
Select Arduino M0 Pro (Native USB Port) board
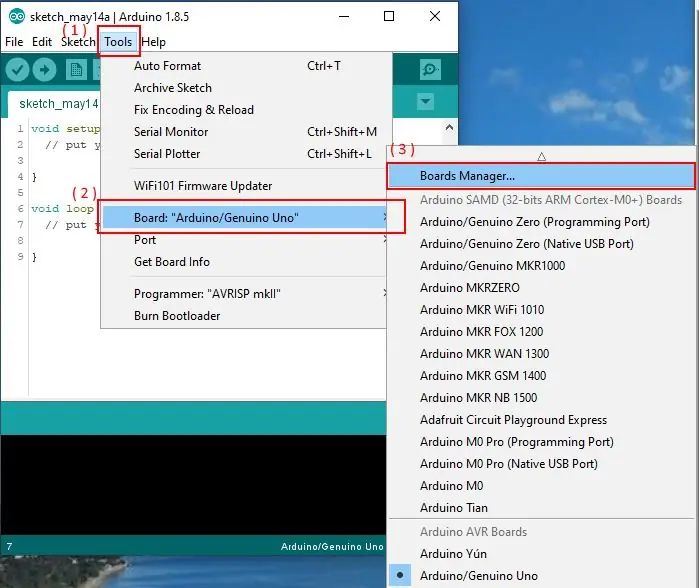click(541, 464)
